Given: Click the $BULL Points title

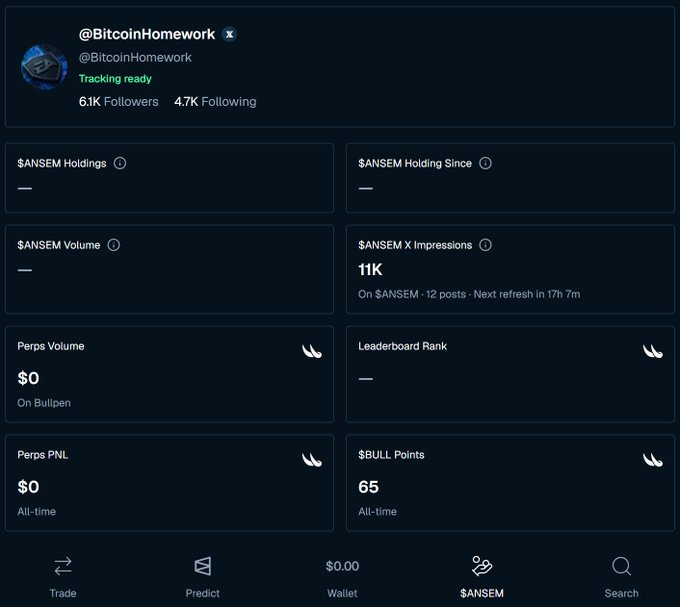Looking at the screenshot, I should (x=391, y=455).
